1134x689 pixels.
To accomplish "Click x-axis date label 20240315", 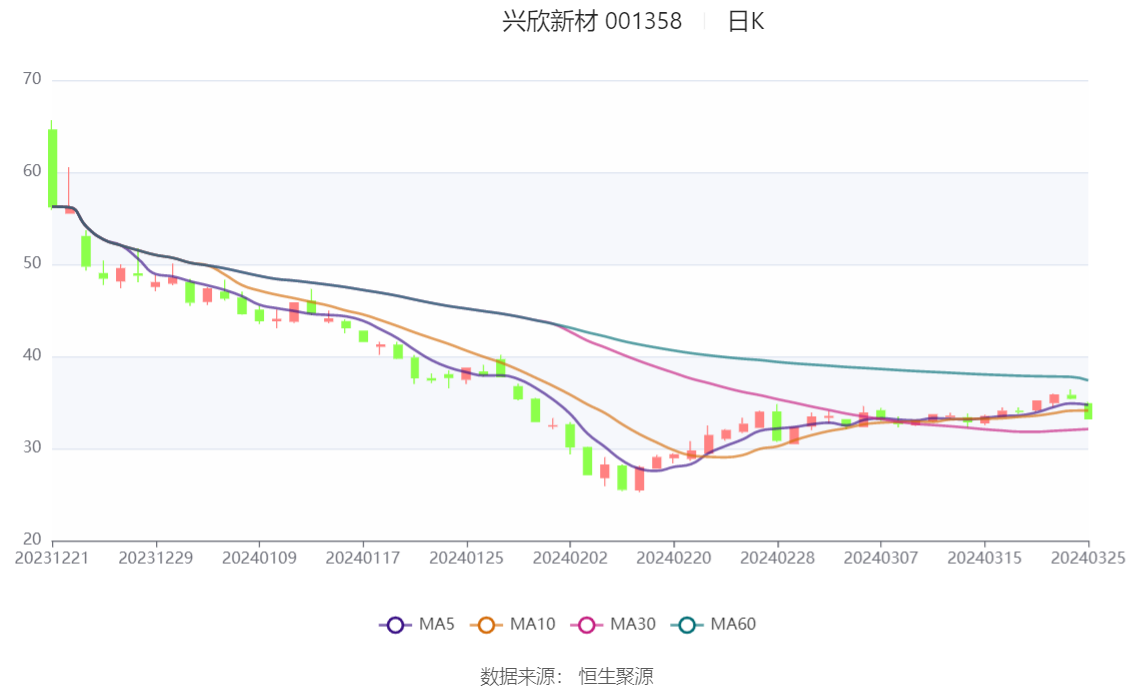I will pyautogui.click(x=984, y=558).
